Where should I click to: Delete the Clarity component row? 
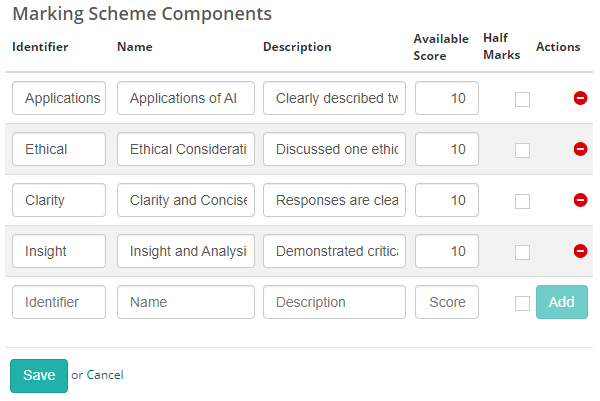(580, 200)
